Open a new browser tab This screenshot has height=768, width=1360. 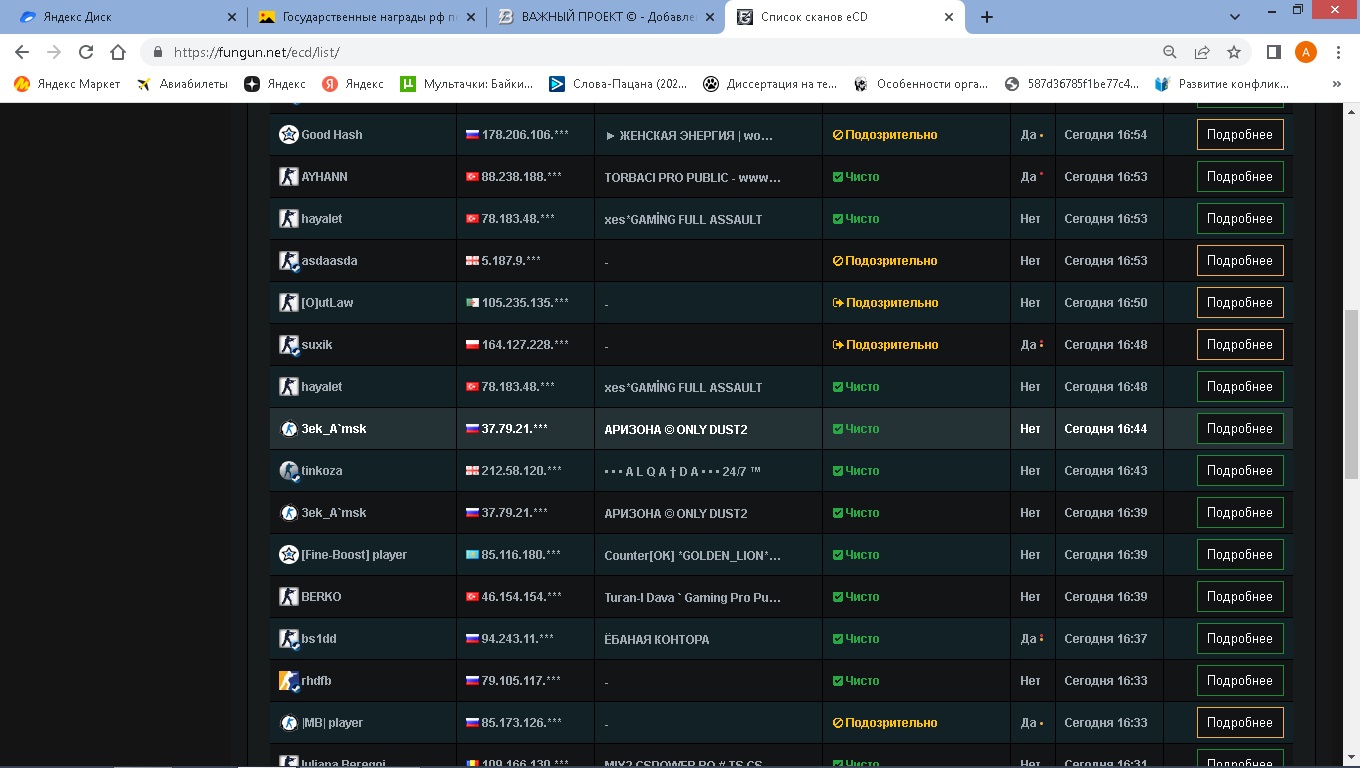point(987,17)
